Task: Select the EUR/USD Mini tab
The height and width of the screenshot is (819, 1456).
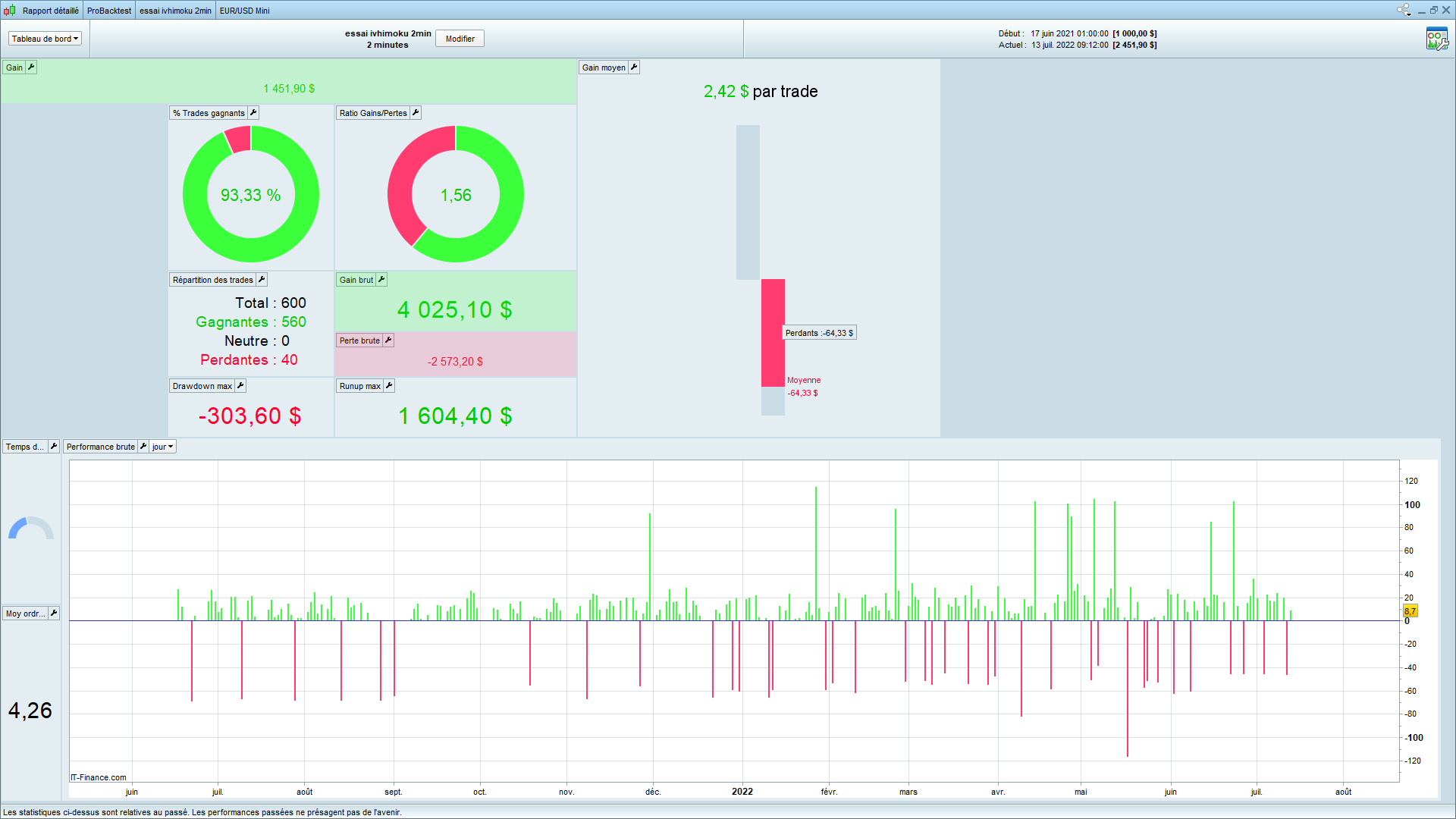Action: pyautogui.click(x=244, y=11)
